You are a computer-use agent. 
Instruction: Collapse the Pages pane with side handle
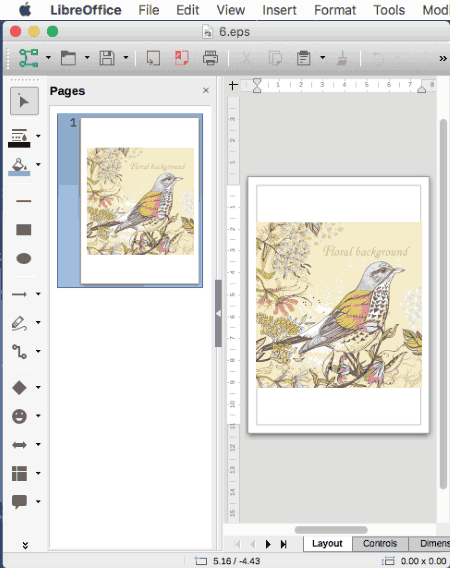coord(218,313)
